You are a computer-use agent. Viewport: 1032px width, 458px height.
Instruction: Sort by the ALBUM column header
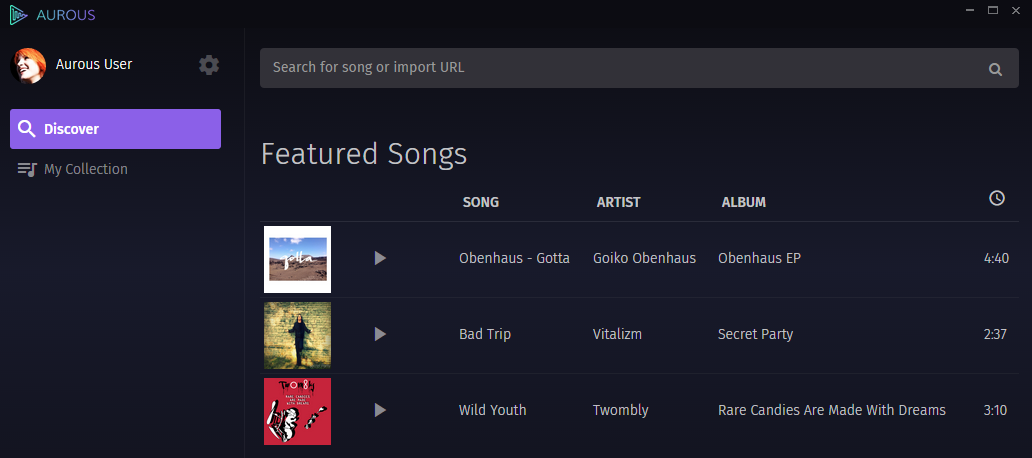[x=743, y=202]
